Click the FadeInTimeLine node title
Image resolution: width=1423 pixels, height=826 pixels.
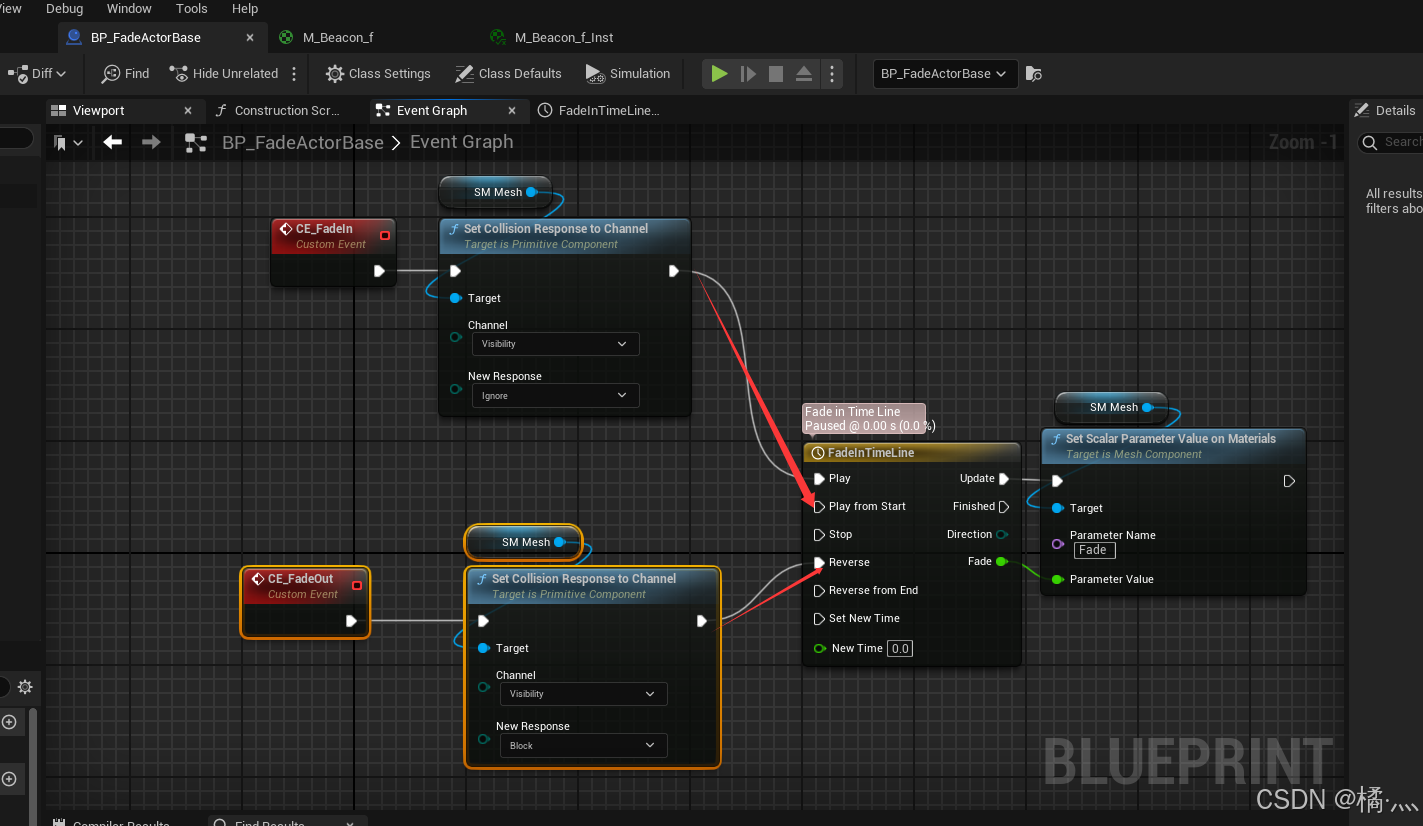click(870, 453)
